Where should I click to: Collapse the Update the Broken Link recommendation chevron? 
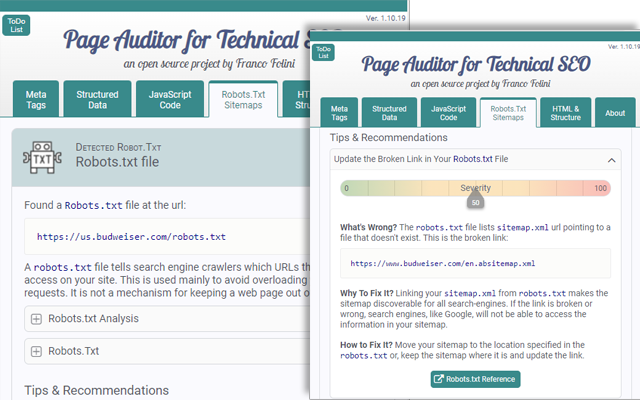[611, 160]
